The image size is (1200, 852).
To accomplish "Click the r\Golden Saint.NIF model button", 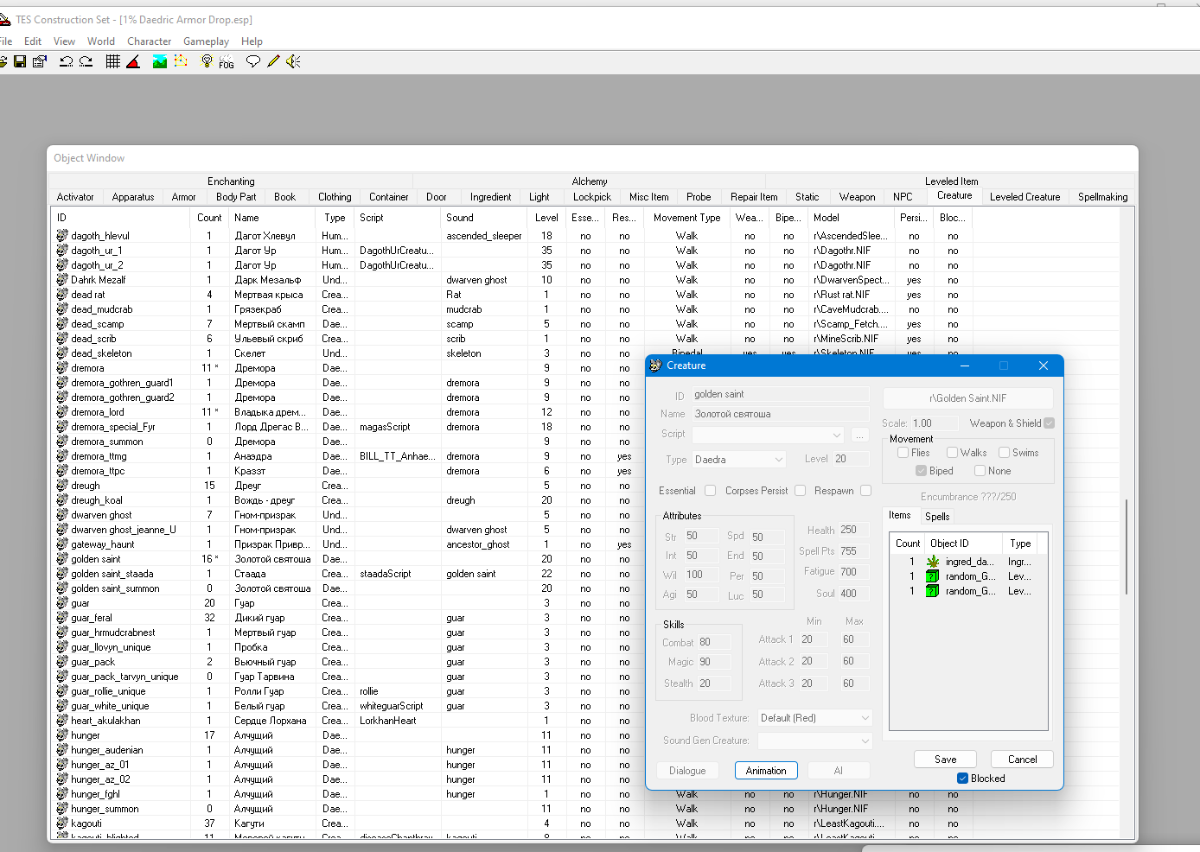I will point(967,397).
